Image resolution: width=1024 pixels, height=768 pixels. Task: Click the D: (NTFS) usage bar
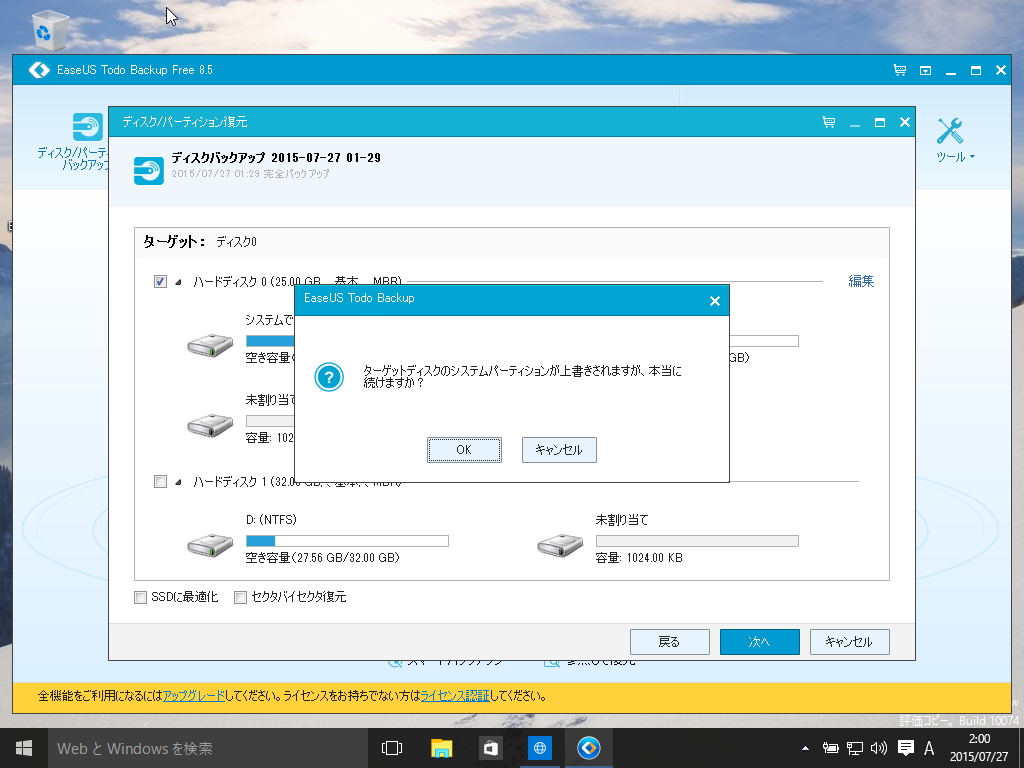(x=347, y=541)
